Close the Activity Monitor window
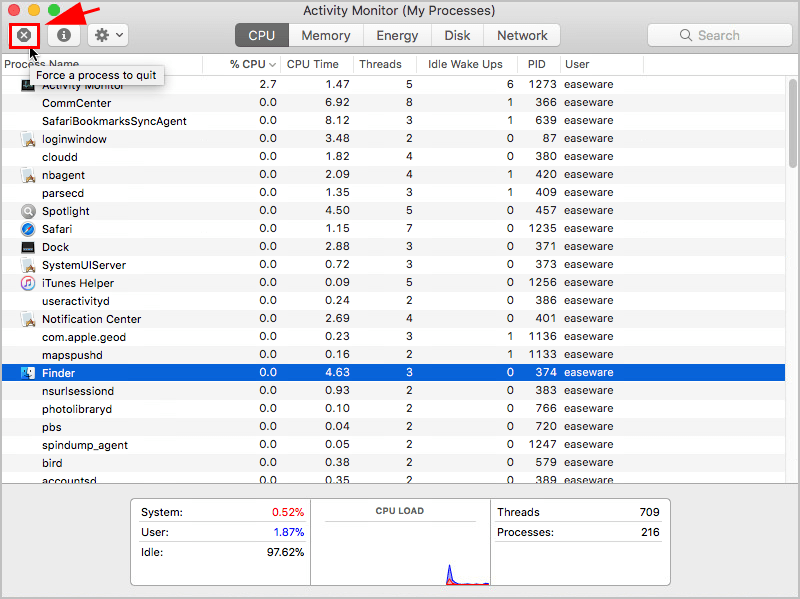Viewport: 800px width, 599px height. [14, 10]
